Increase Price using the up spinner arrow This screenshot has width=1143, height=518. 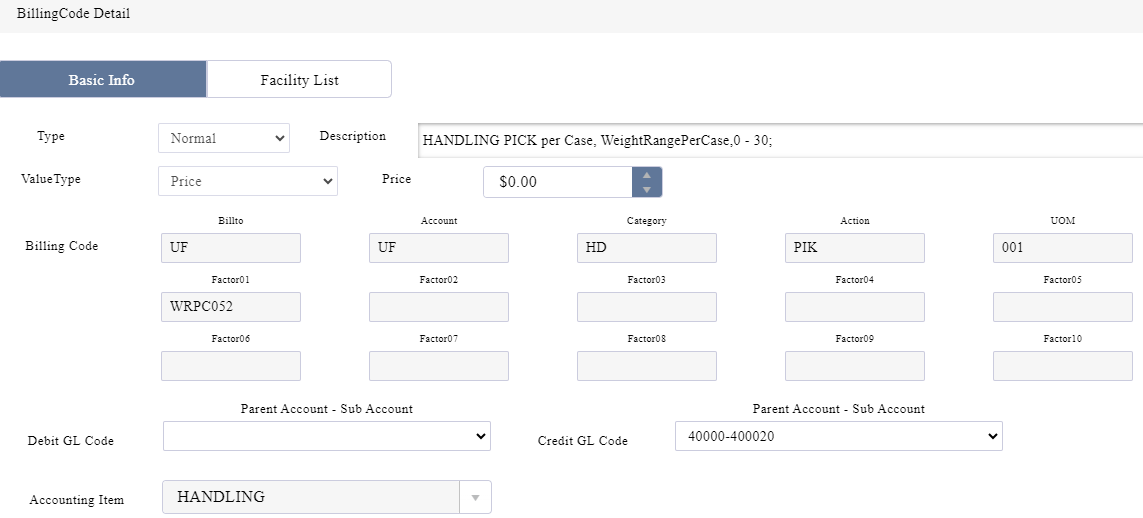pos(647,175)
